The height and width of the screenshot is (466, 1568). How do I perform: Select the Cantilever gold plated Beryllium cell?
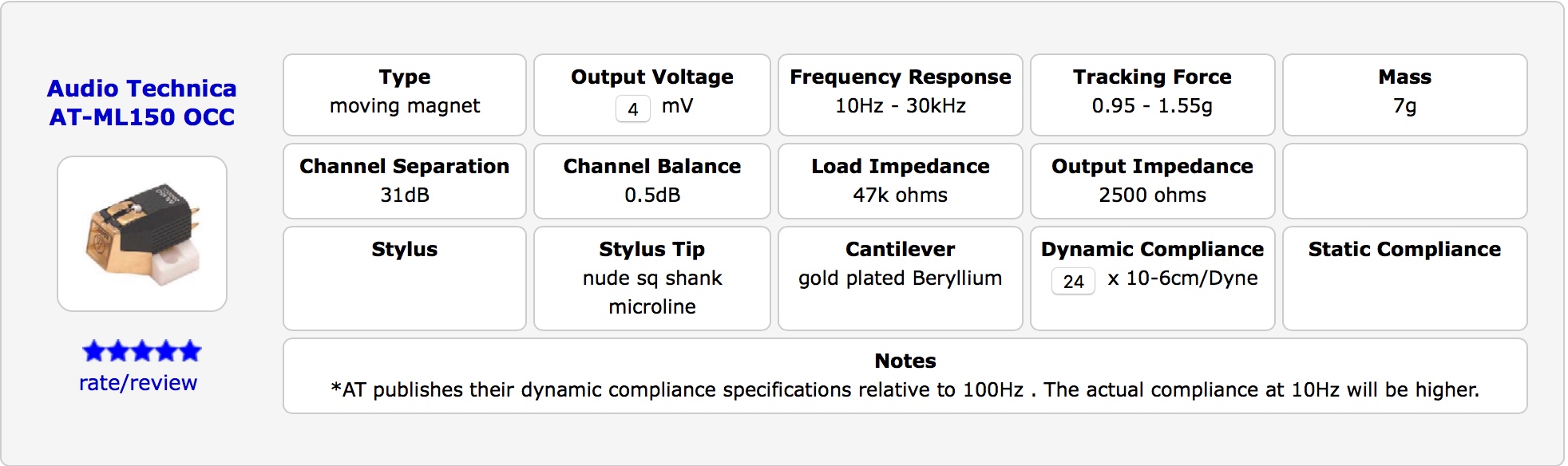900,278
